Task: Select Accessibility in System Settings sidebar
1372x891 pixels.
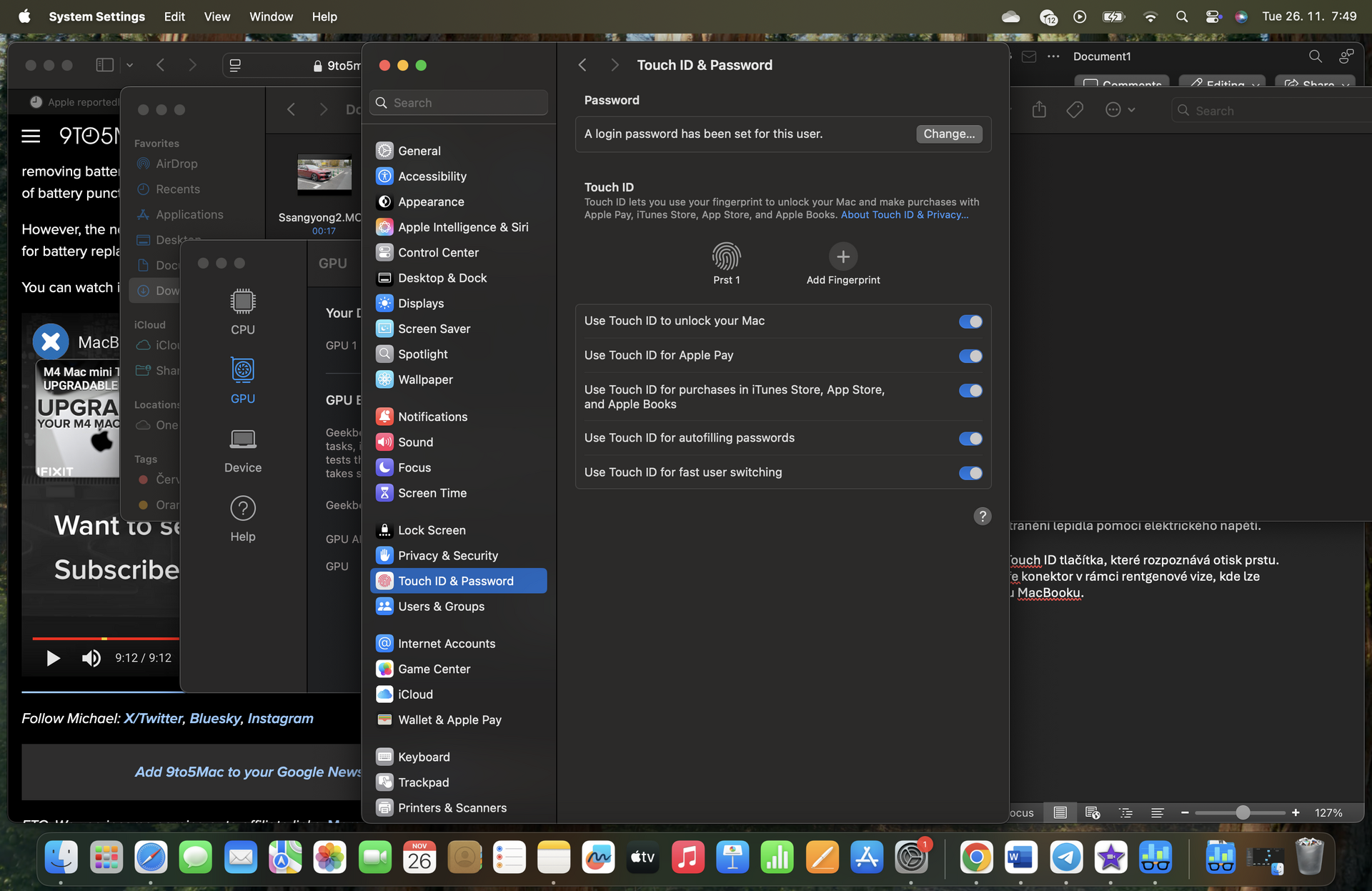Action: (432, 176)
